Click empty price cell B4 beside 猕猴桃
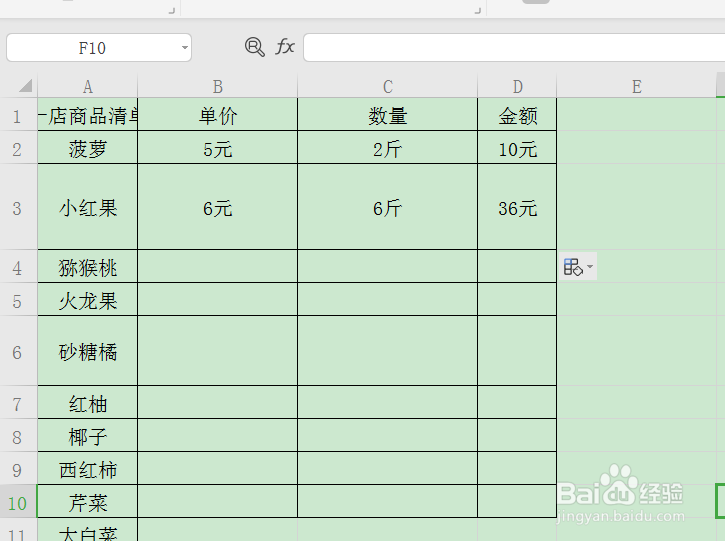Image resolution: width=725 pixels, height=541 pixels. click(x=217, y=266)
